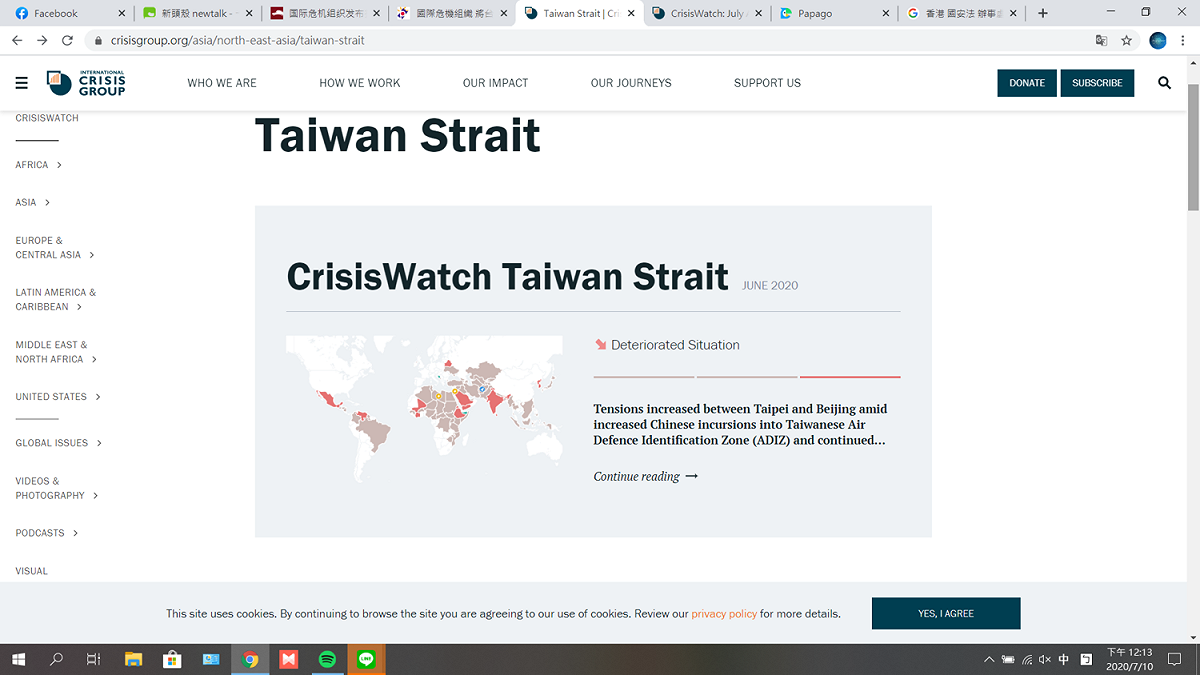Expand the United States sidebar section
1200x675 pixels.
[58, 397]
